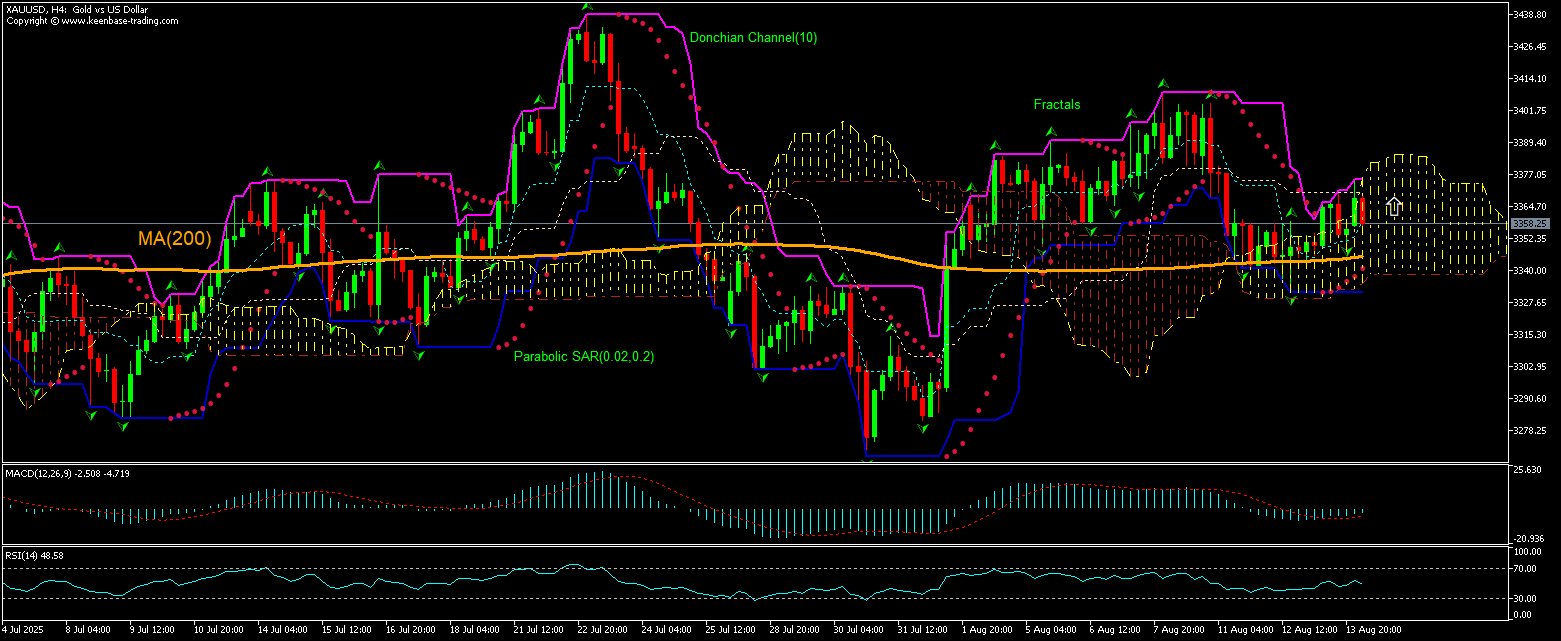This screenshot has height=641, width=1561.
Task: Click the fractal arrow above the highest peak
Action: point(587,7)
